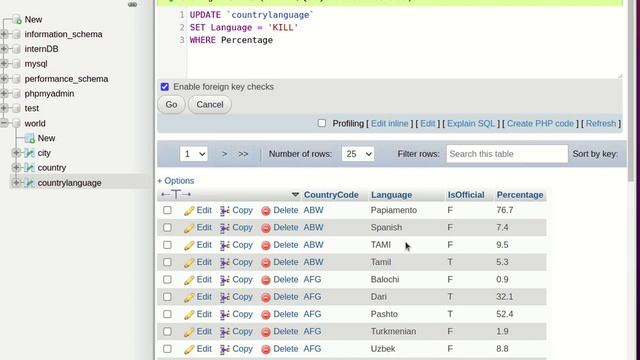The image size is (640, 360).
Task: Click the Go button
Action: tap(171, 104)
